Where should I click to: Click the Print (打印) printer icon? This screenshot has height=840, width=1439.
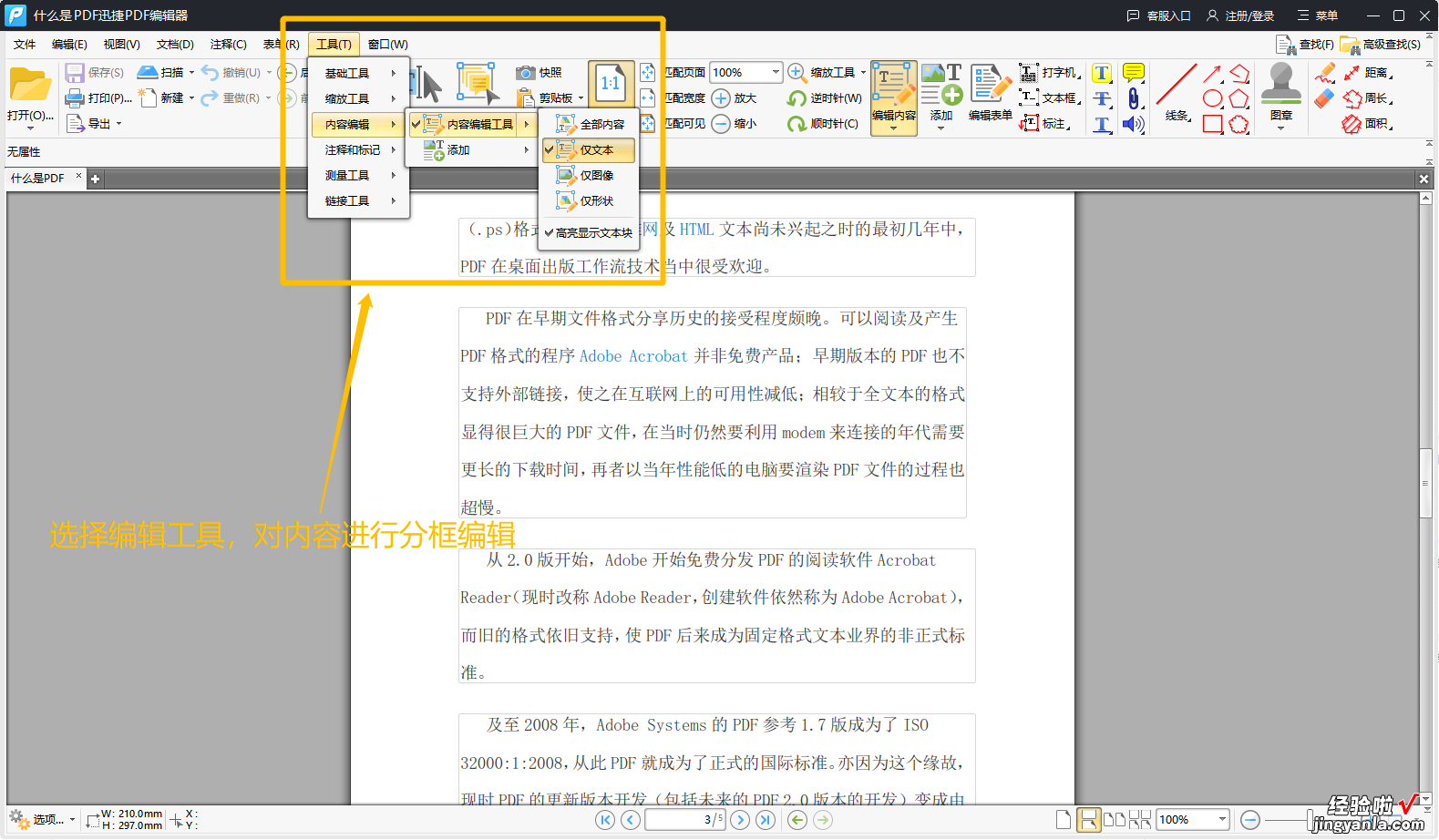[x=75, y=97]
